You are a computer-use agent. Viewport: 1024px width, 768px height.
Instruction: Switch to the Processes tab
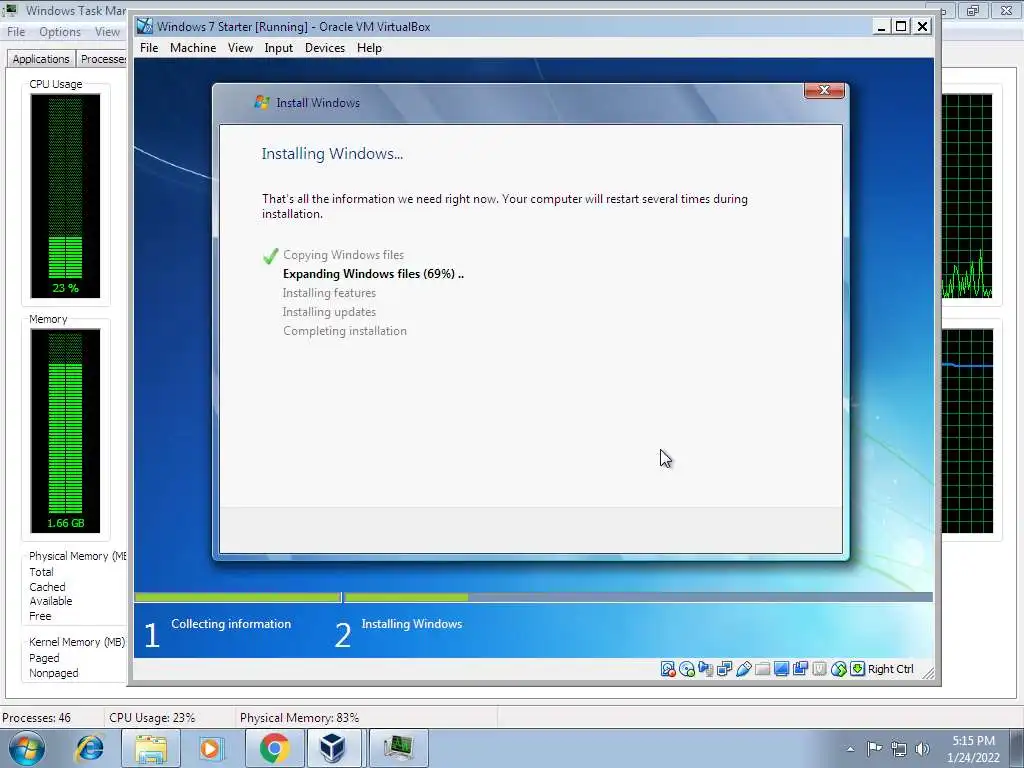(103, 59)
